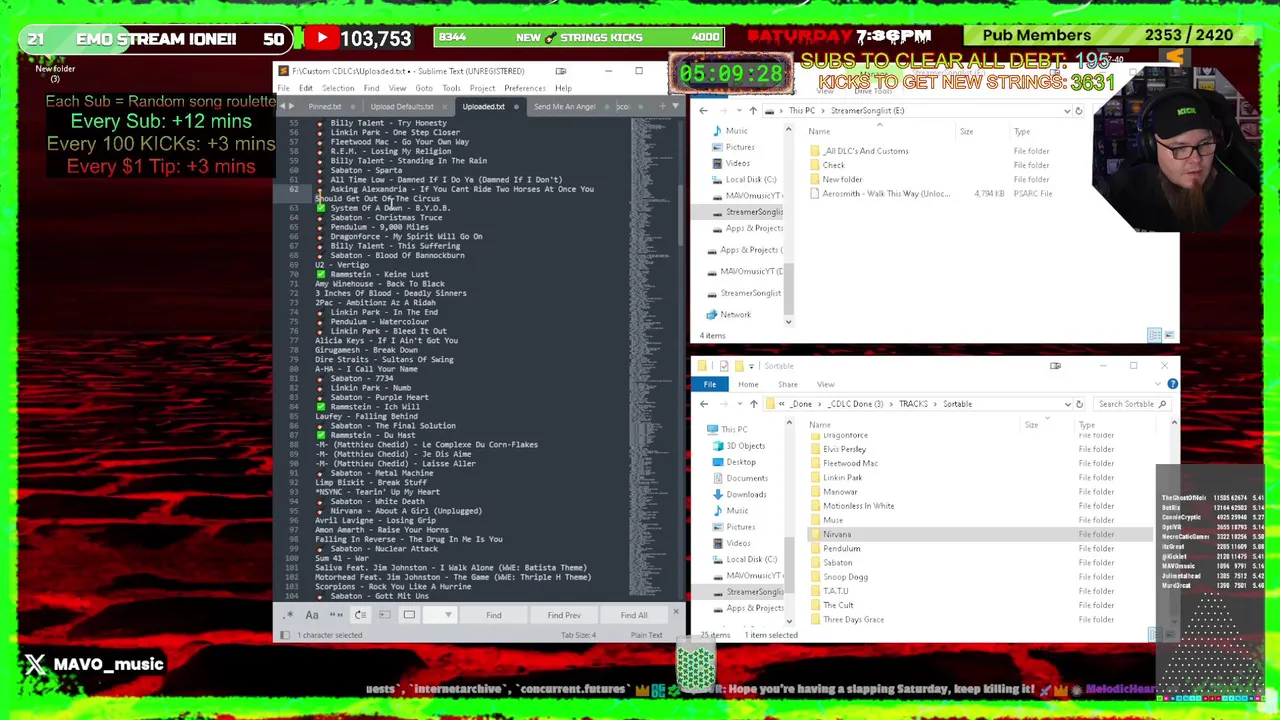Open the File menu in Sublime Text

pos(284,88)
